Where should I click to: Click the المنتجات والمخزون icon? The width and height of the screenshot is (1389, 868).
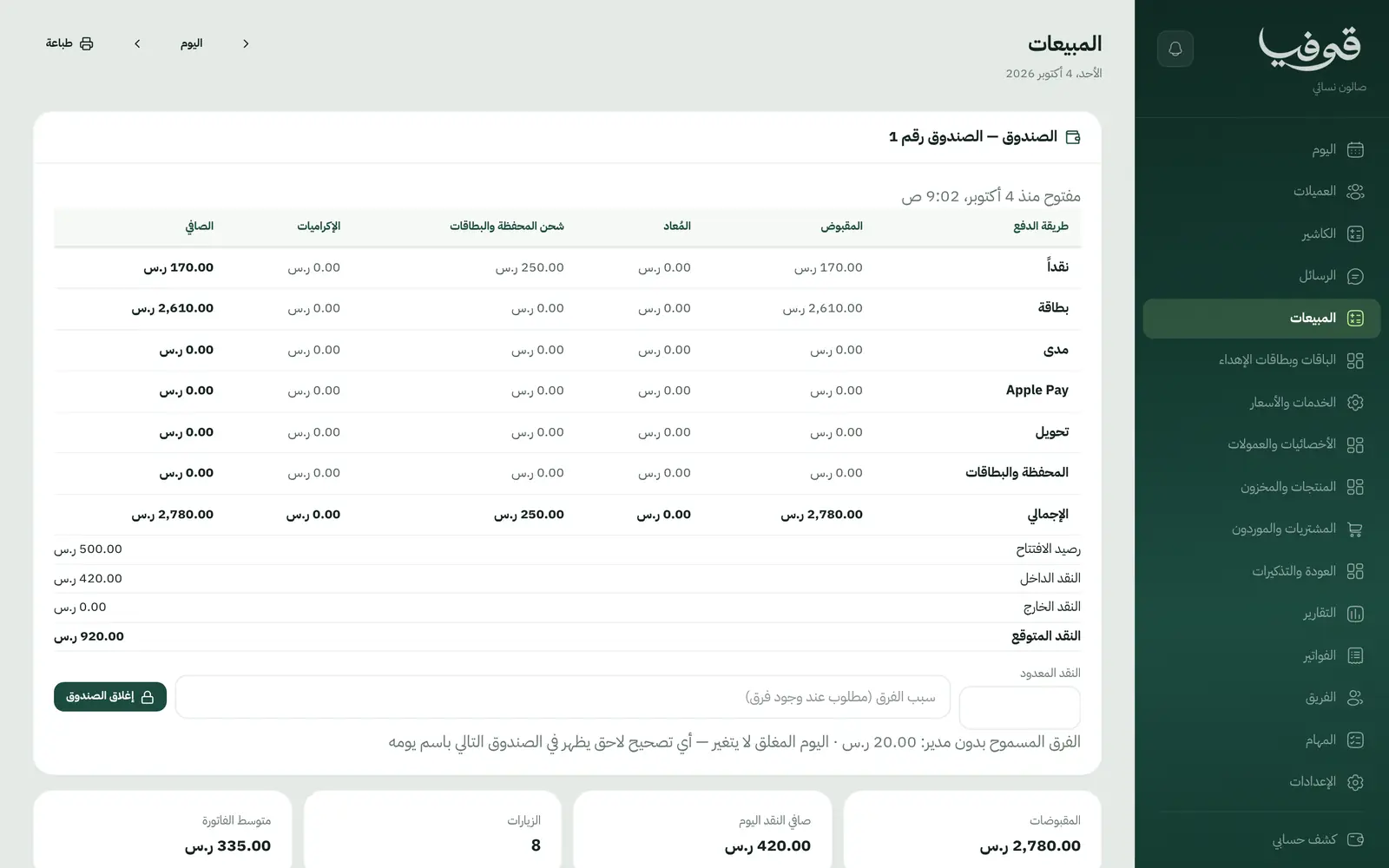click(1355, 487)
